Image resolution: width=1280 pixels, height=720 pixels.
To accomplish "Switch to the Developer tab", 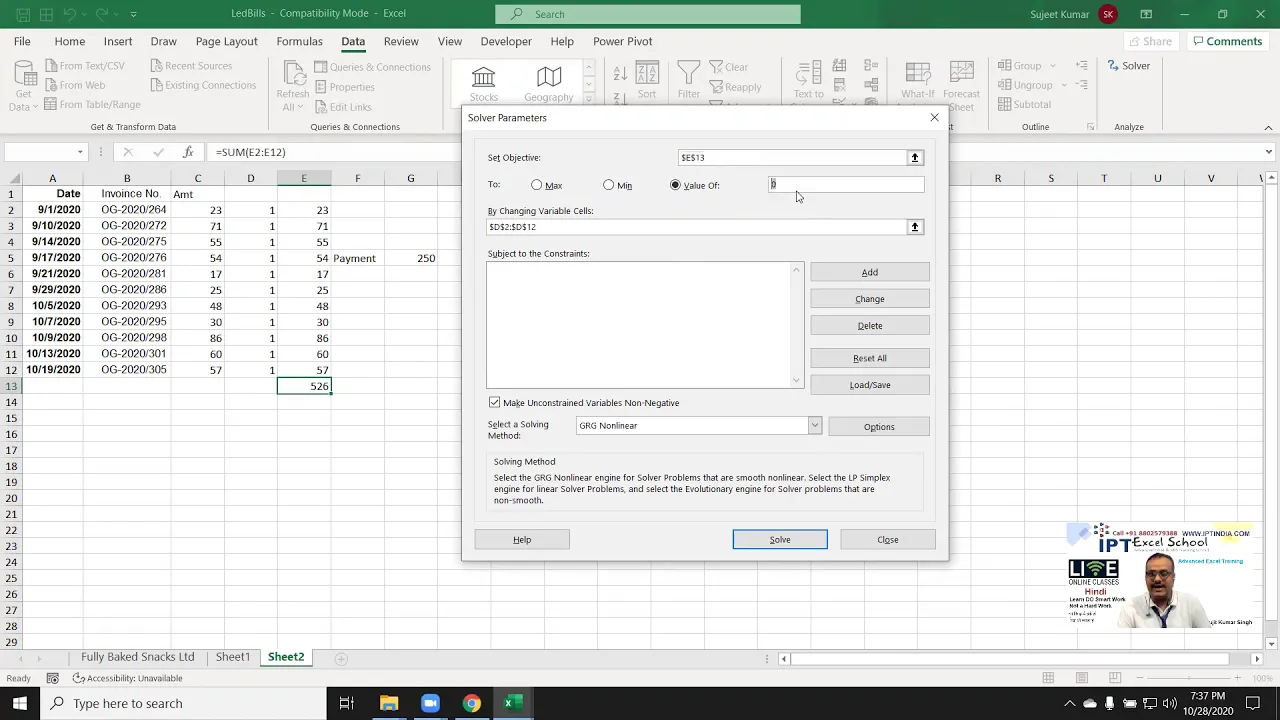I will tap(506, 41).
